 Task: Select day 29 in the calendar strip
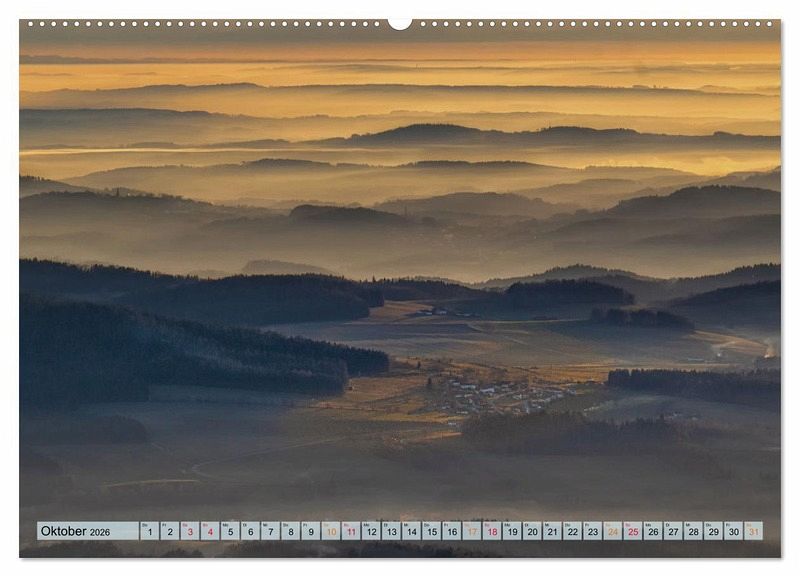(x=714, y=531)
